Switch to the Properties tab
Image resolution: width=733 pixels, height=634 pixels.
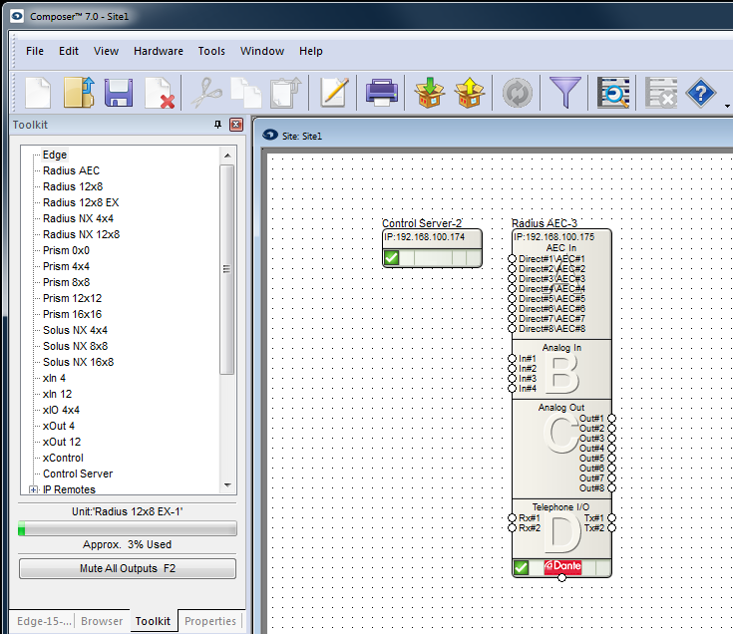click(210, 621)
